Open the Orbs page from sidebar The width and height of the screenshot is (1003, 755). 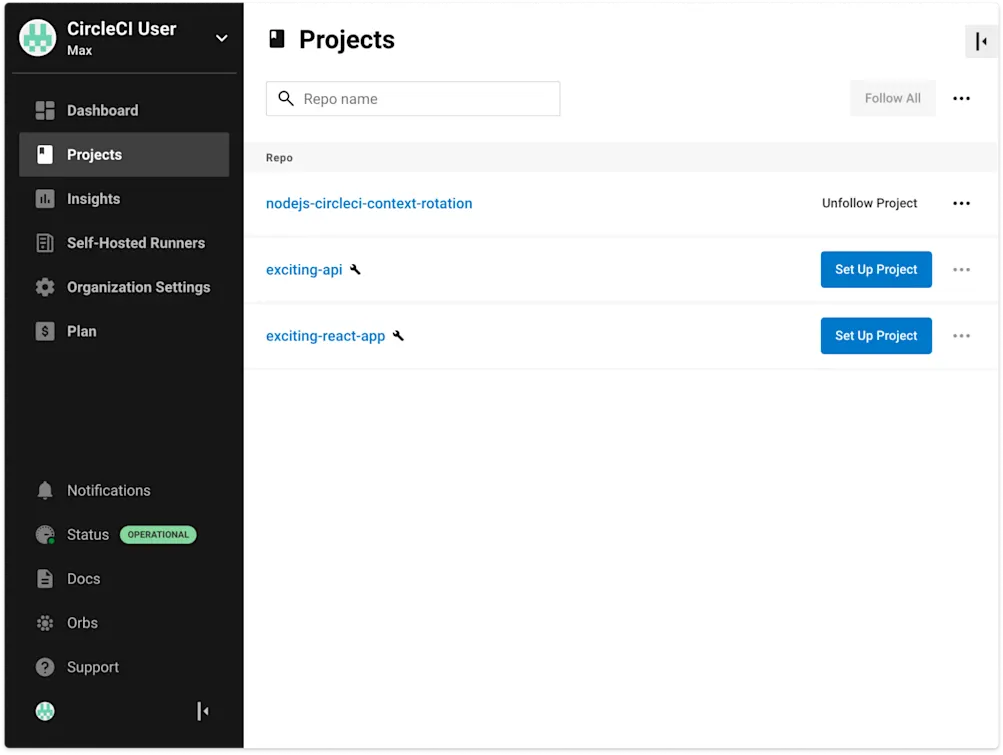82,622
